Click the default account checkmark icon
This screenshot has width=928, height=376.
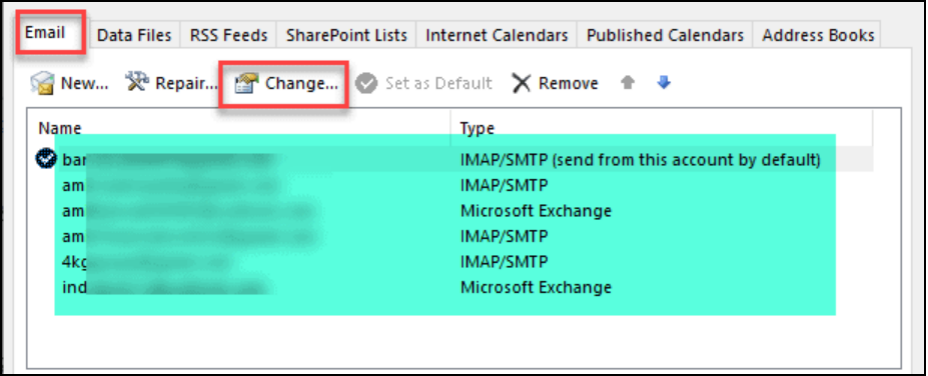46,159
